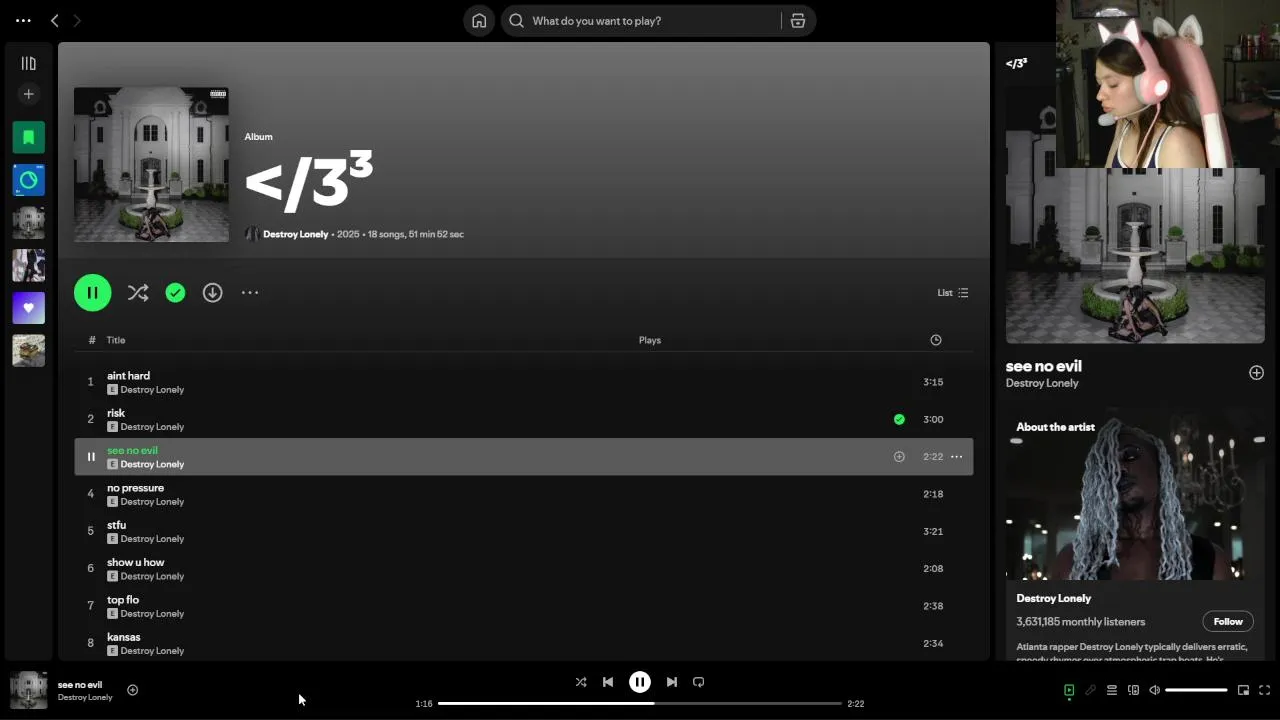Click the album cover art in the header

pos(151,164)
